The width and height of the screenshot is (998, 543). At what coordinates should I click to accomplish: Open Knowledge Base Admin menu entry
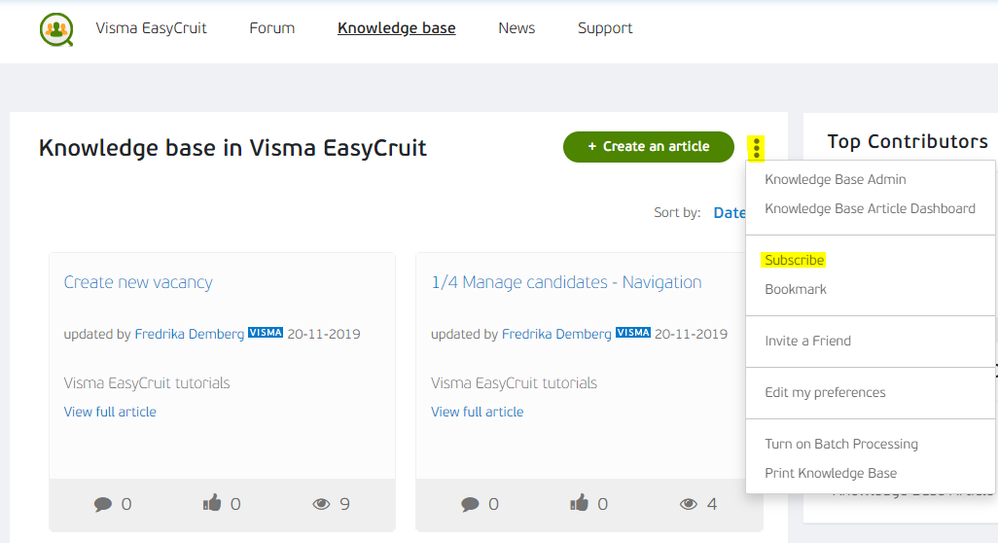[x=835, y=180]
